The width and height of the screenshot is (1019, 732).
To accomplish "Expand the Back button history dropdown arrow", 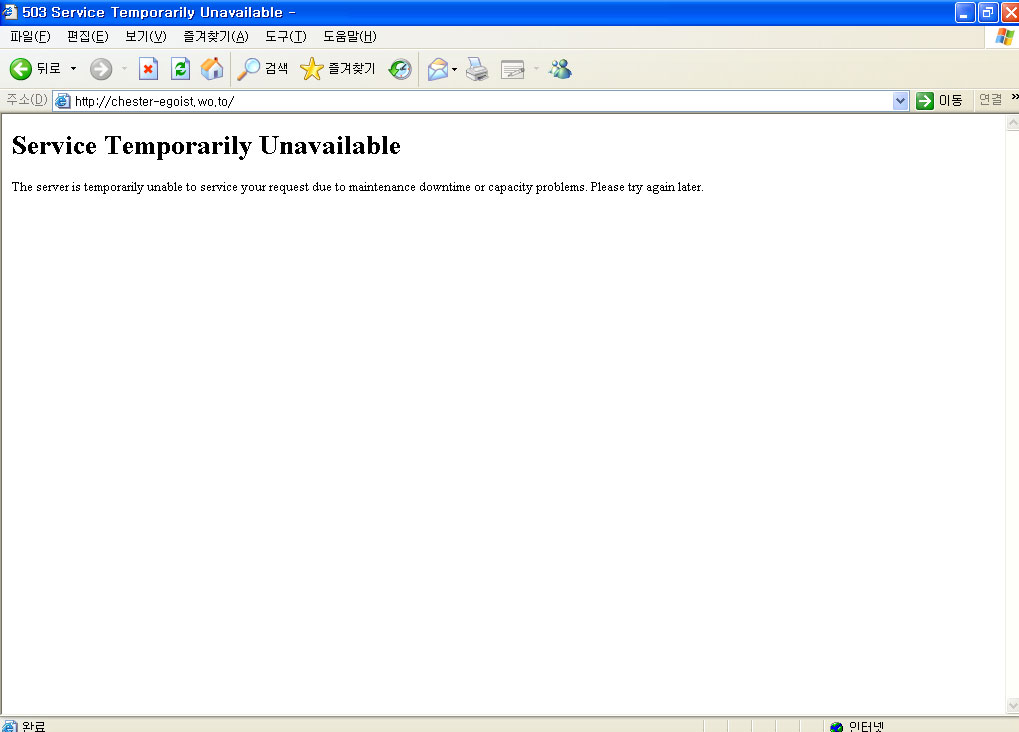I will point(73,69).
